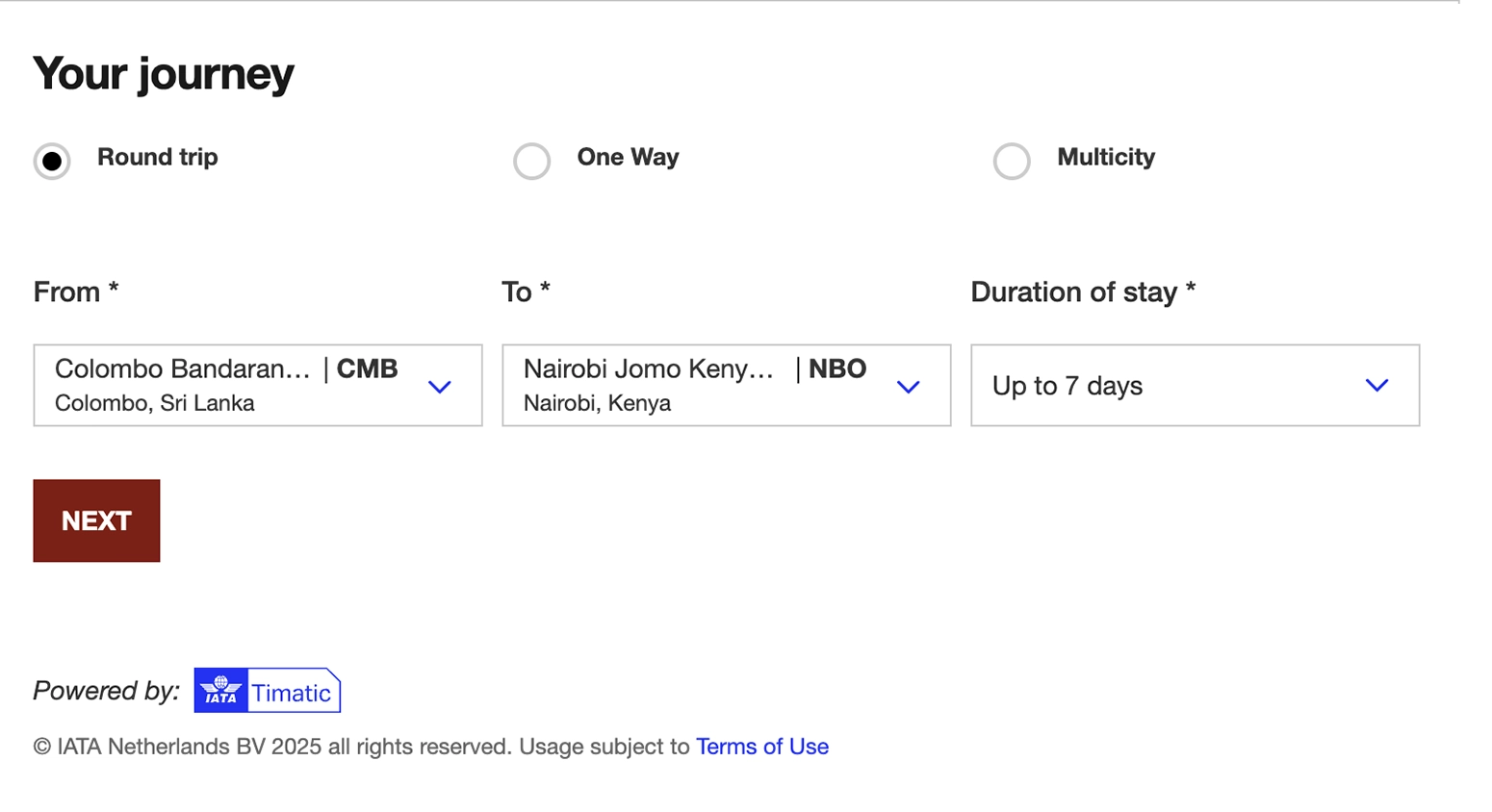Click the CMB airport code
Viewport: 1492px width, 812px height.
click(367, 369)
